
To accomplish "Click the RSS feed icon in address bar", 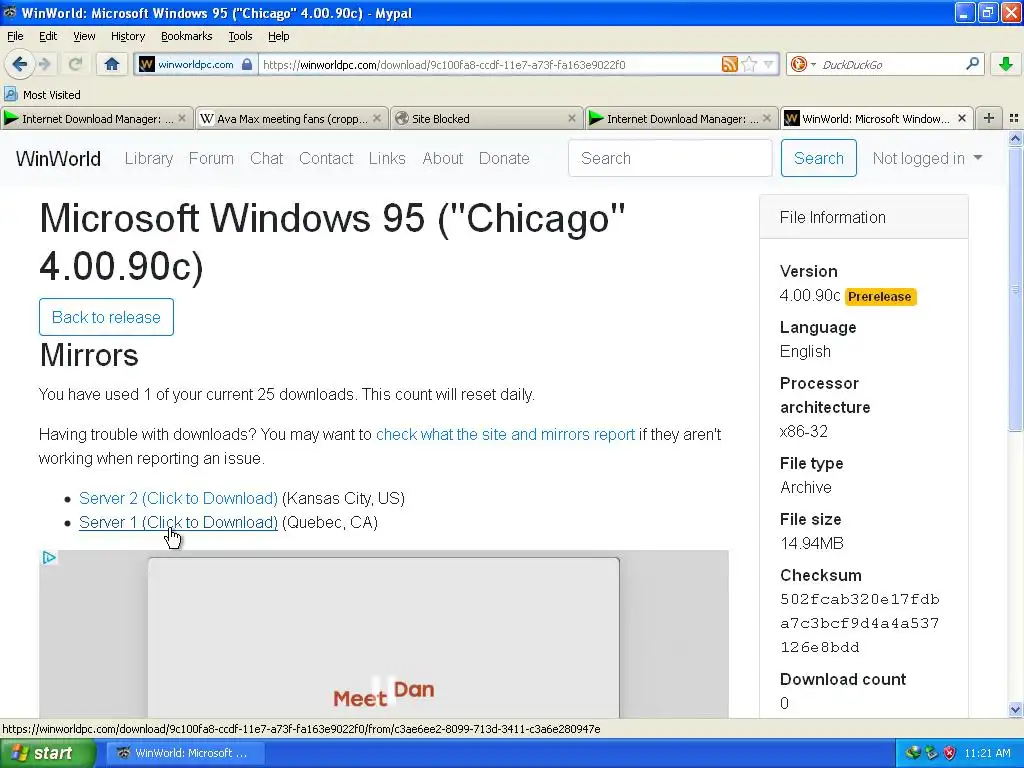I will click(x=729, y=64).
